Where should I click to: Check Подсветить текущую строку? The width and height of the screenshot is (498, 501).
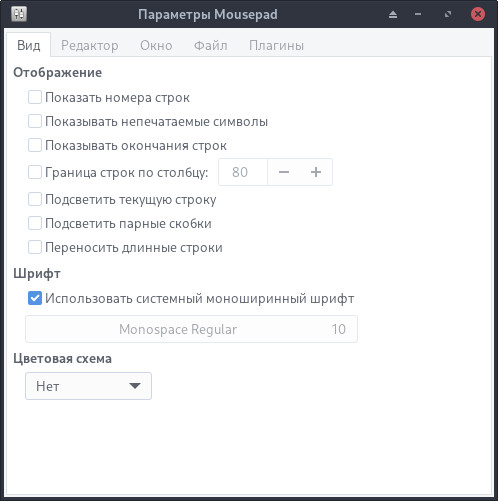(x=35, y=199)
